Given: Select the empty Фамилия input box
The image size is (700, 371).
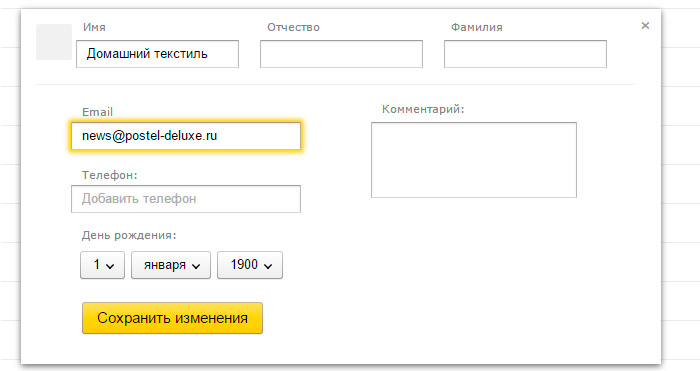Looking at the screenshot, I should (525, 54).
